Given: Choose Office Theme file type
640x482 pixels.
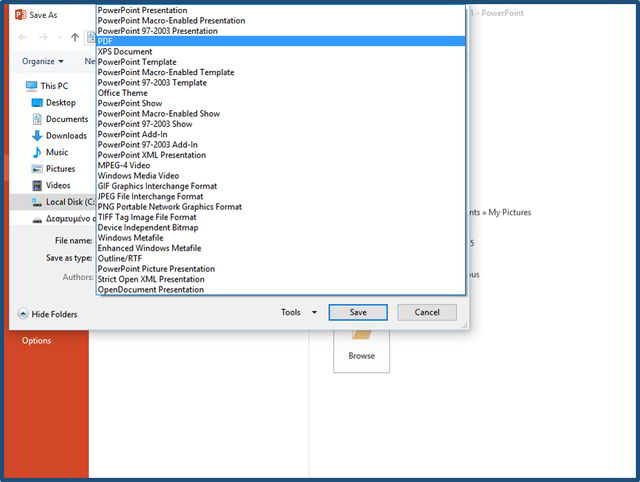Looking at the screenshot, I should [281, 93].
